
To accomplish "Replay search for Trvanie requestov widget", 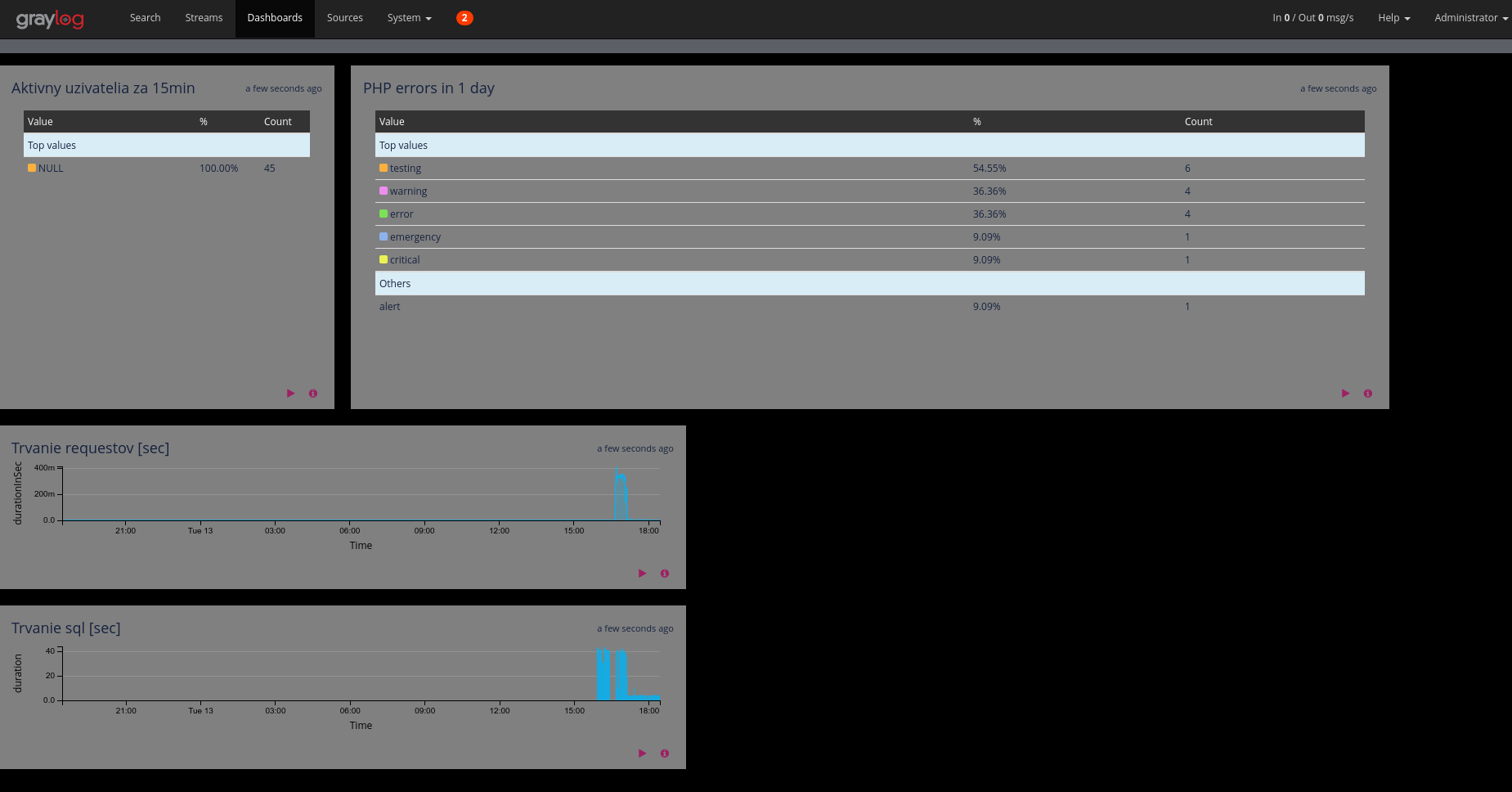I will pos(643,573).
